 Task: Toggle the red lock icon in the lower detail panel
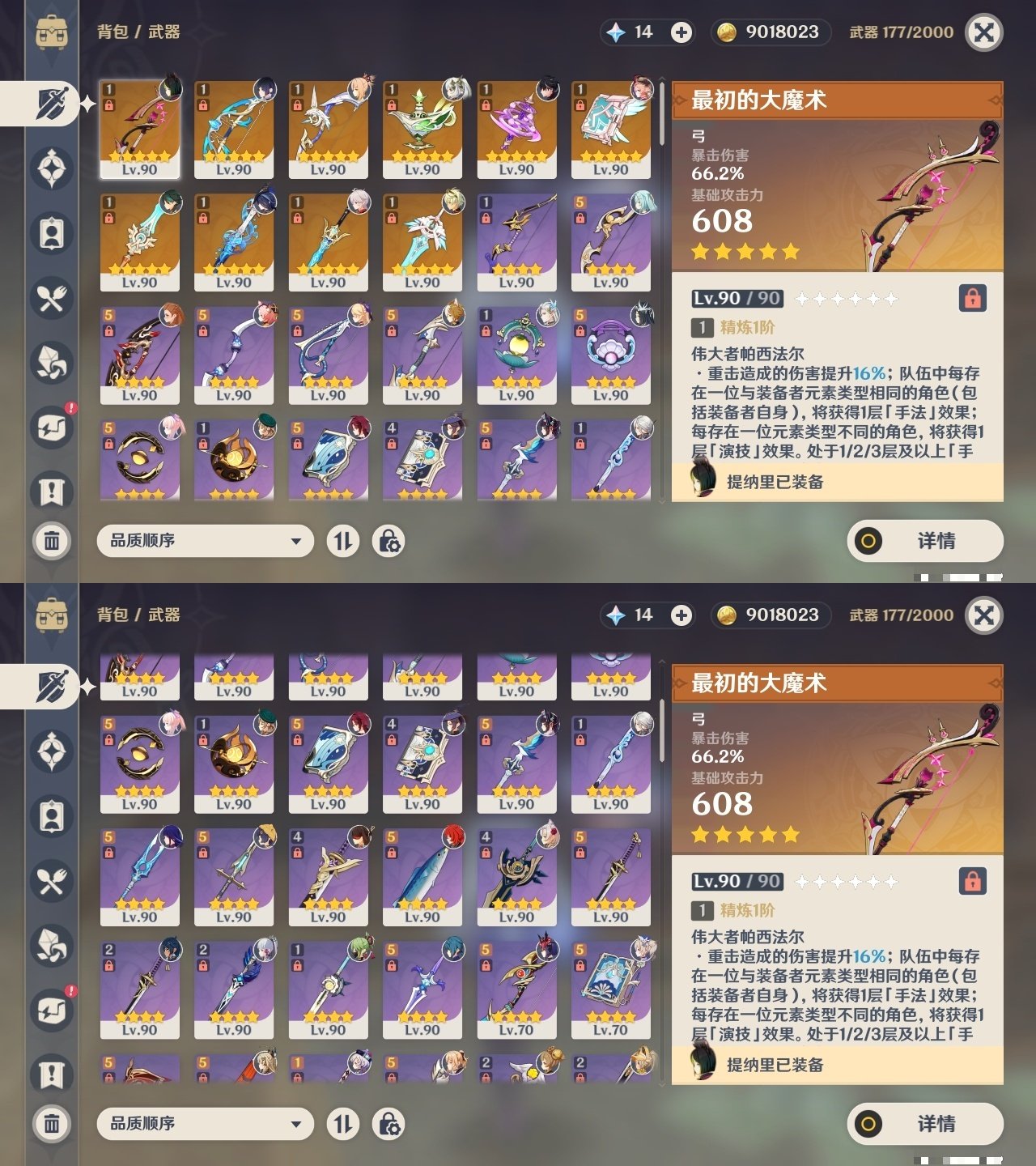tap(972, 881)
